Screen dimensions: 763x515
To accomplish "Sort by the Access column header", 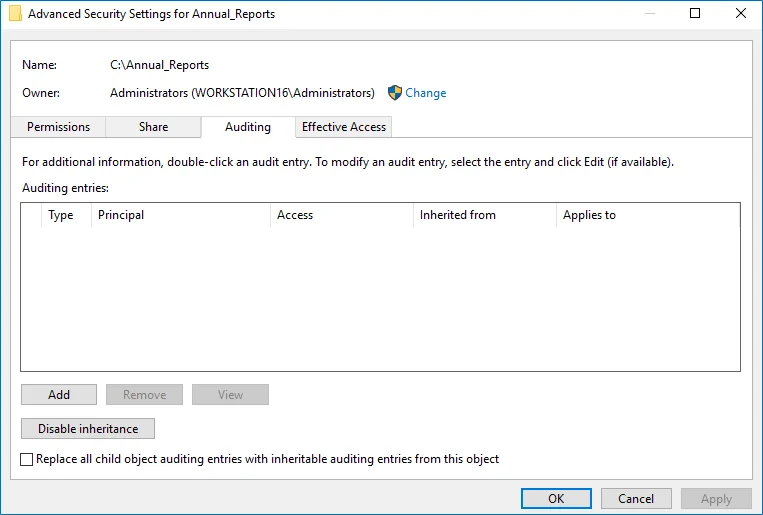I will [x=342, y=215].
